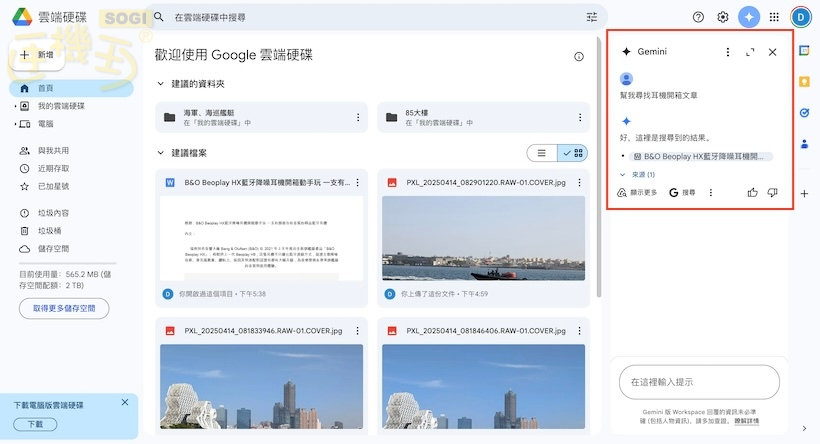Image resolution: width=820 pixels, height=444 pixels.
Task: Click the storage usage progress bar
Action: (x=67, y=263)
